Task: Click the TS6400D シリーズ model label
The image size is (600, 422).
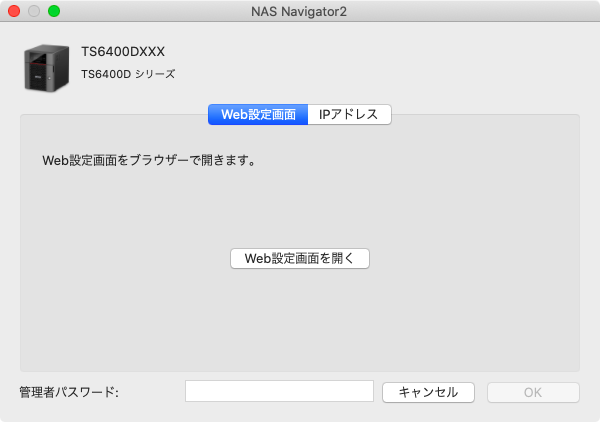Action: 128,74
